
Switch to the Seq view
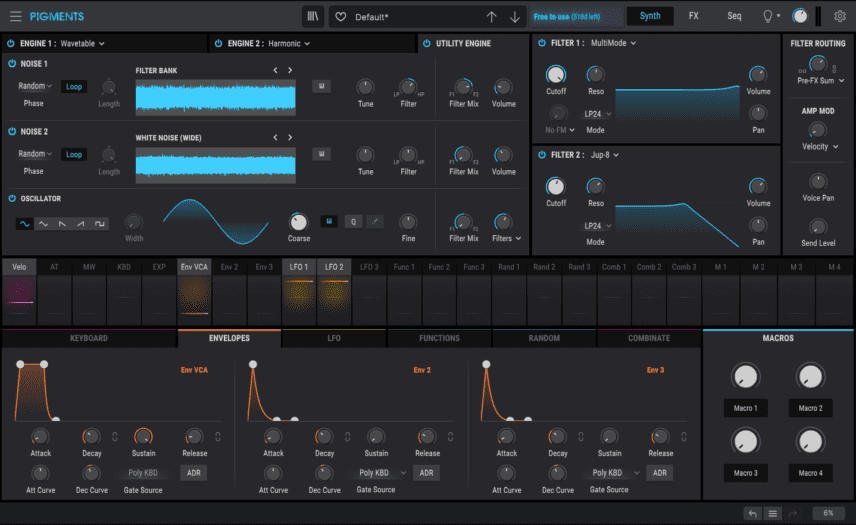[734, 16]
